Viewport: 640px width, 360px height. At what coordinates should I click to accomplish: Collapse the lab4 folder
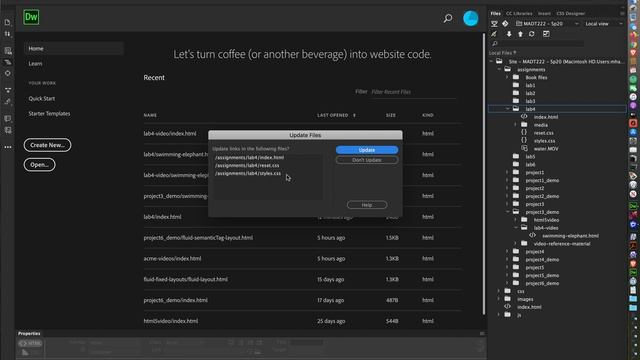(508, 109)
